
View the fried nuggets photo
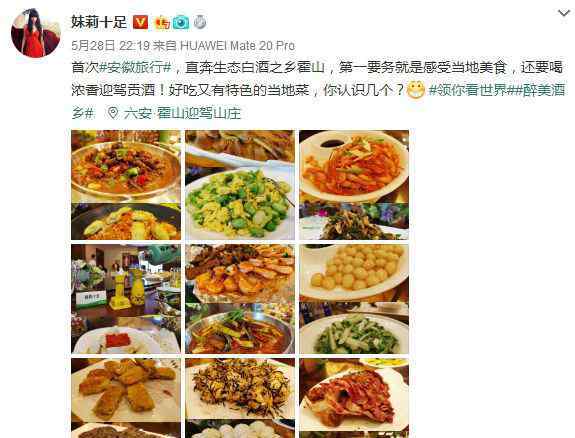pyautogui.click(x=126, y=398)
